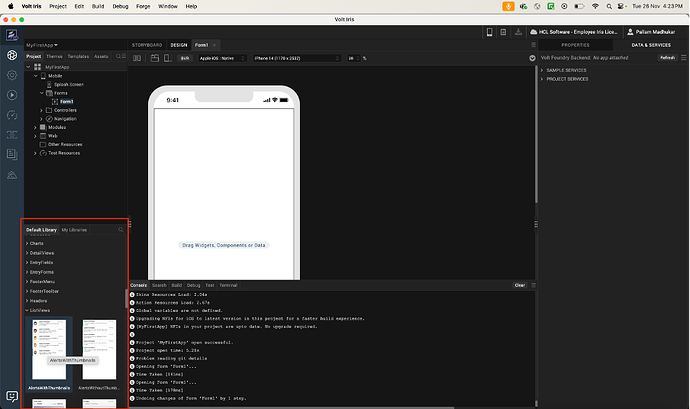The width and height of the screenshot is (690, 409).
Task: Open the documents icon in left sidebar
Action: [x=12, y=154]
